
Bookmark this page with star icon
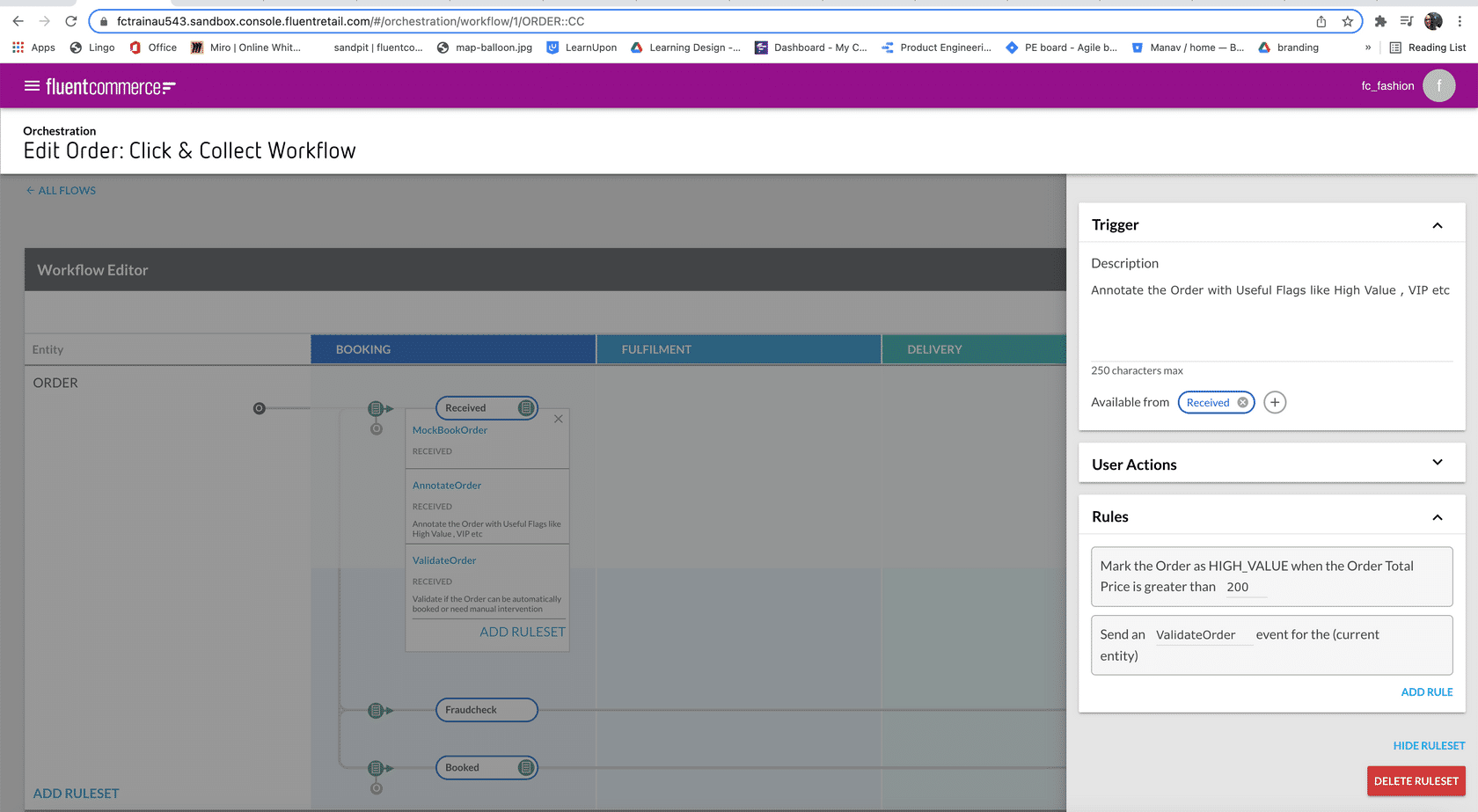click(x=1347, y=22)
